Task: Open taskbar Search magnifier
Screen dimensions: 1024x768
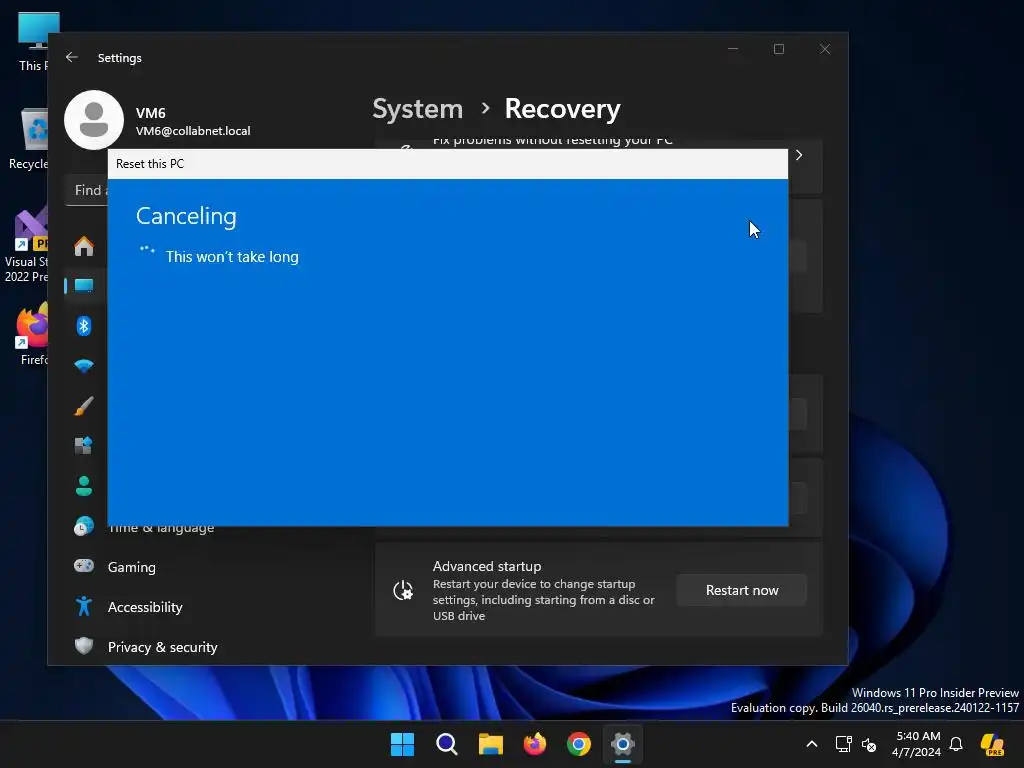Action: (x=447, y=744)
